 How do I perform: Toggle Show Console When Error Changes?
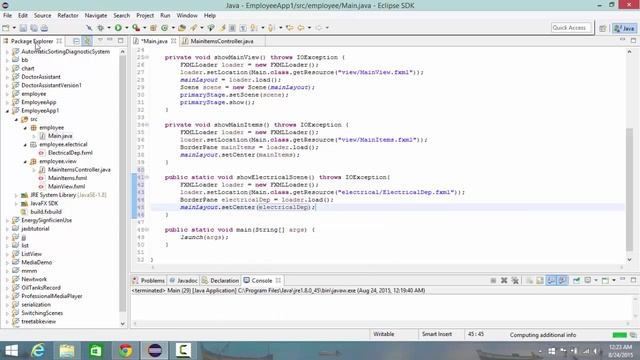pyautogui.click(x=562, y=280)
